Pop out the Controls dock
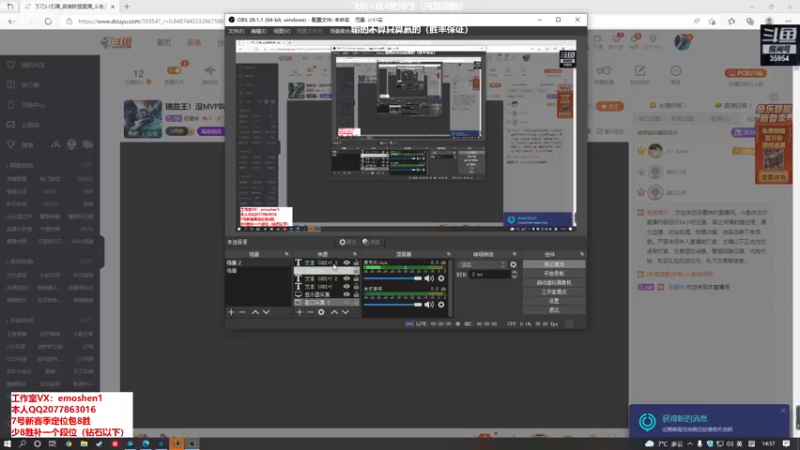Screen dimensions: 800x450 pyautogui.click(x=582, y=254)
